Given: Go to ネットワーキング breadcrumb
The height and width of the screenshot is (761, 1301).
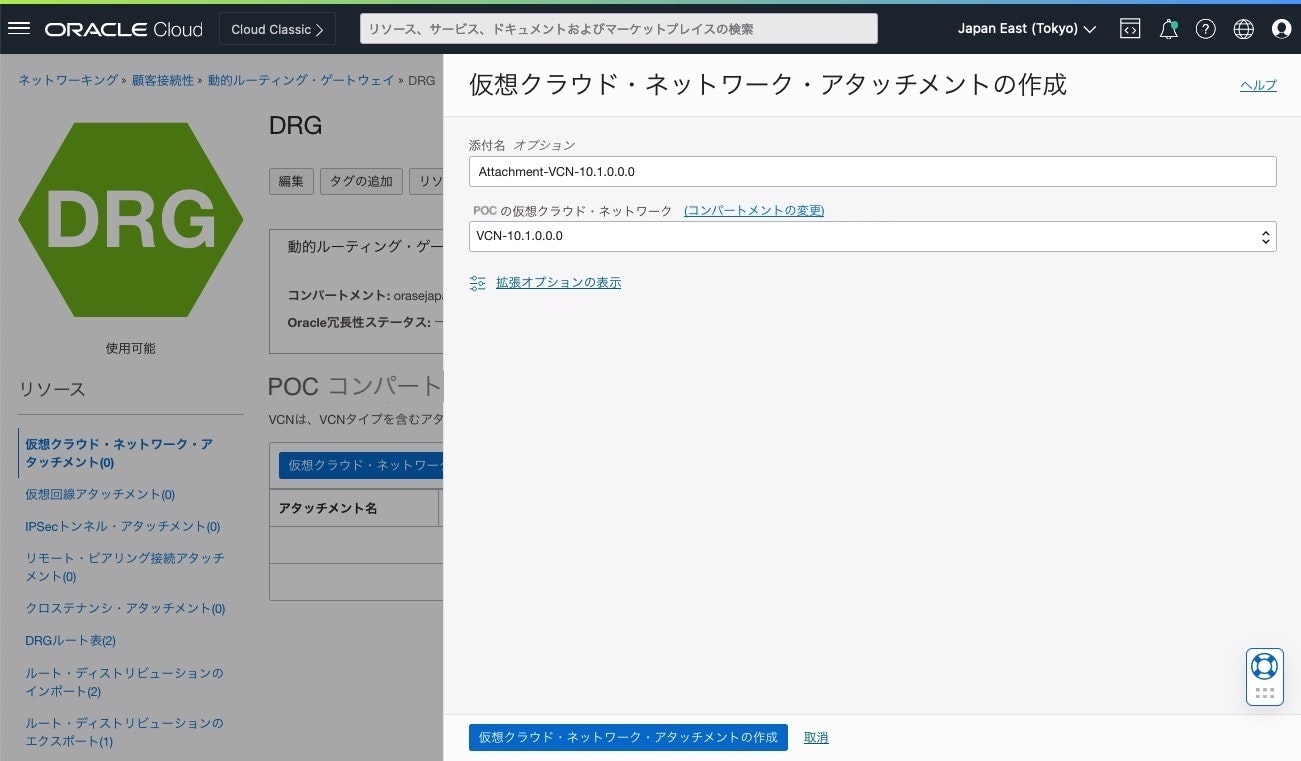Looking at the screenshot, I should click(68, 80).
